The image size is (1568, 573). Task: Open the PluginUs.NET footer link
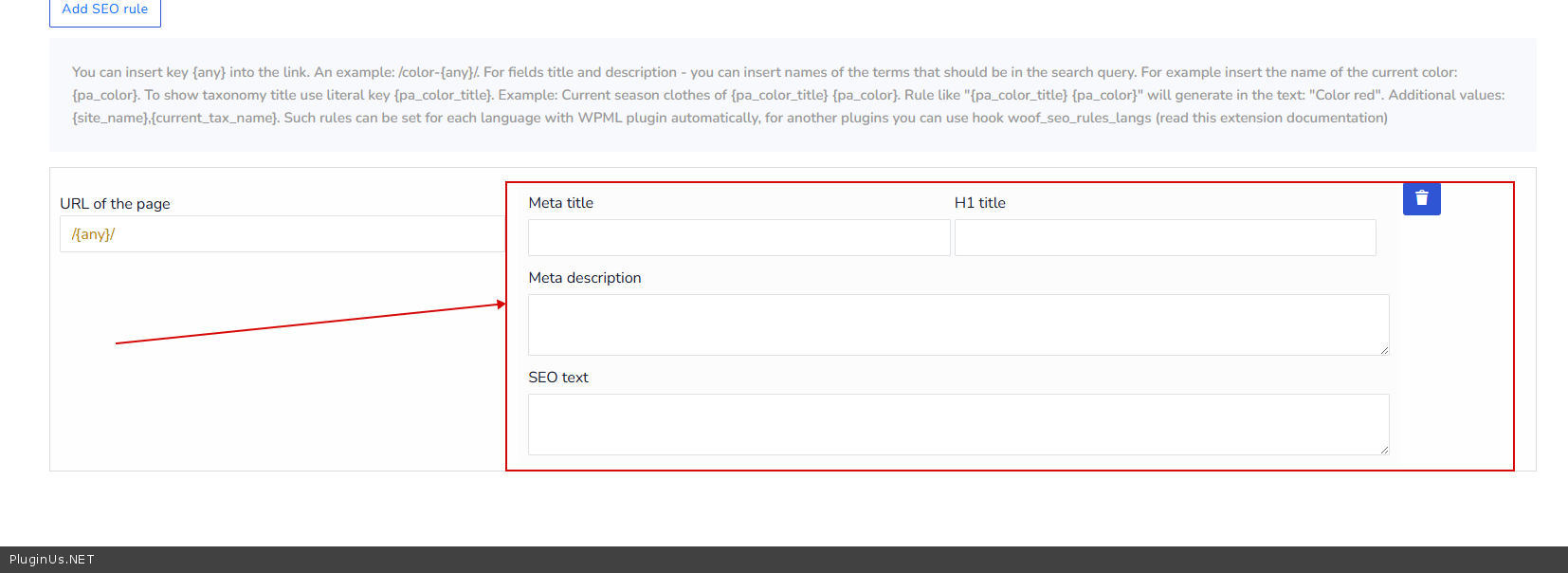[x=52, y=560]
